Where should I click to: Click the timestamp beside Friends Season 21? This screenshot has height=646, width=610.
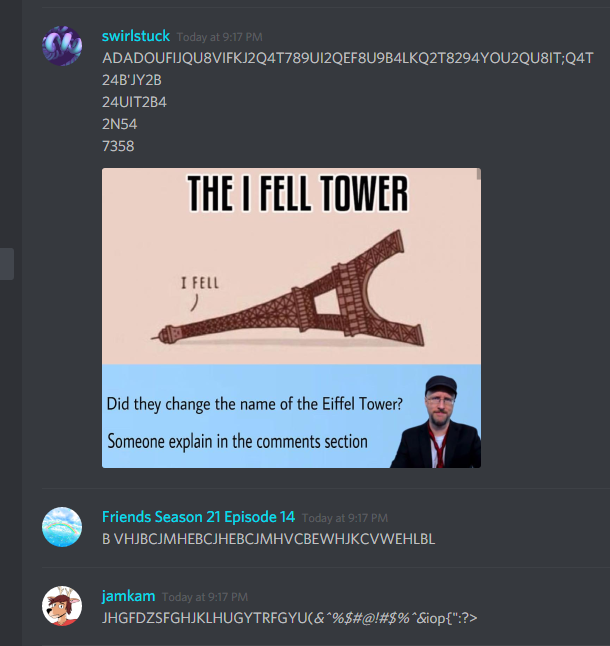tap(345, 518)
